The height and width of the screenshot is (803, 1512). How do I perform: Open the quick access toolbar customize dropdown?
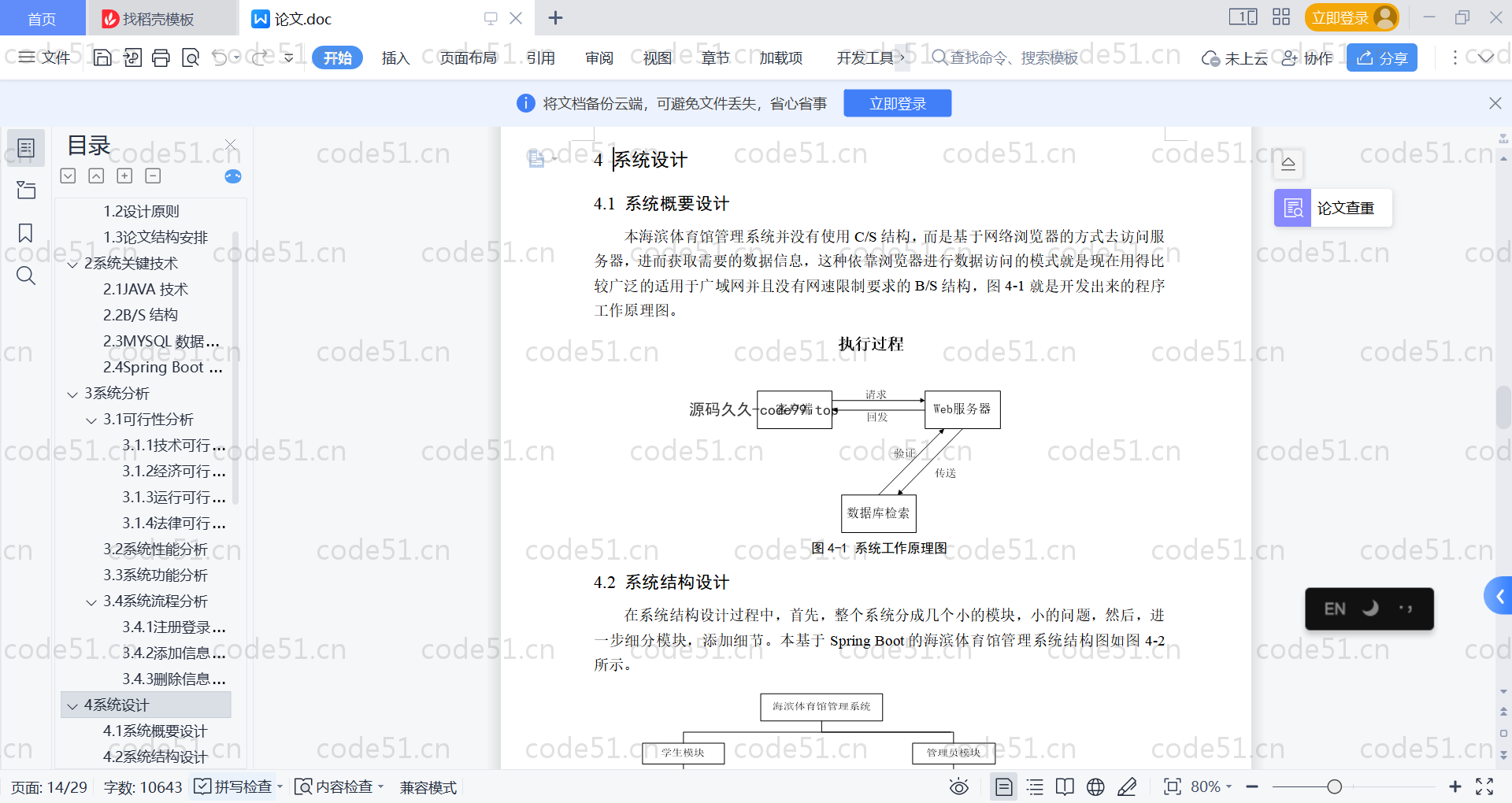289,57
